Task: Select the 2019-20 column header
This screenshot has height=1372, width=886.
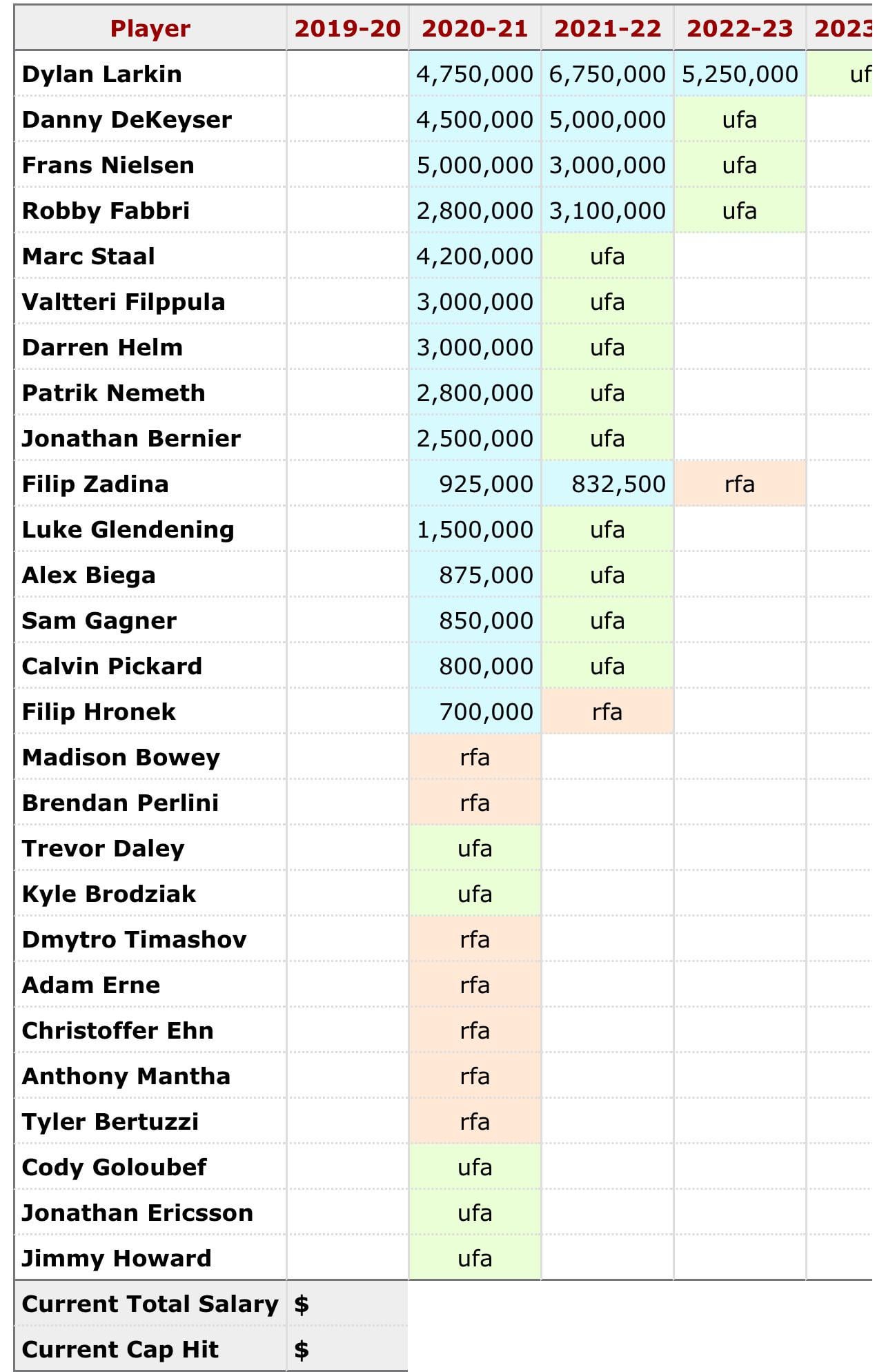Action: point(347,28)
